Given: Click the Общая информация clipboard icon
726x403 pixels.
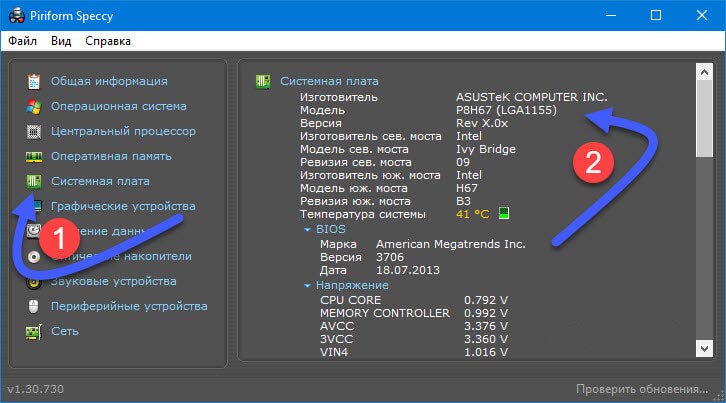Looking at the screenshot, I should pos(33,82).
